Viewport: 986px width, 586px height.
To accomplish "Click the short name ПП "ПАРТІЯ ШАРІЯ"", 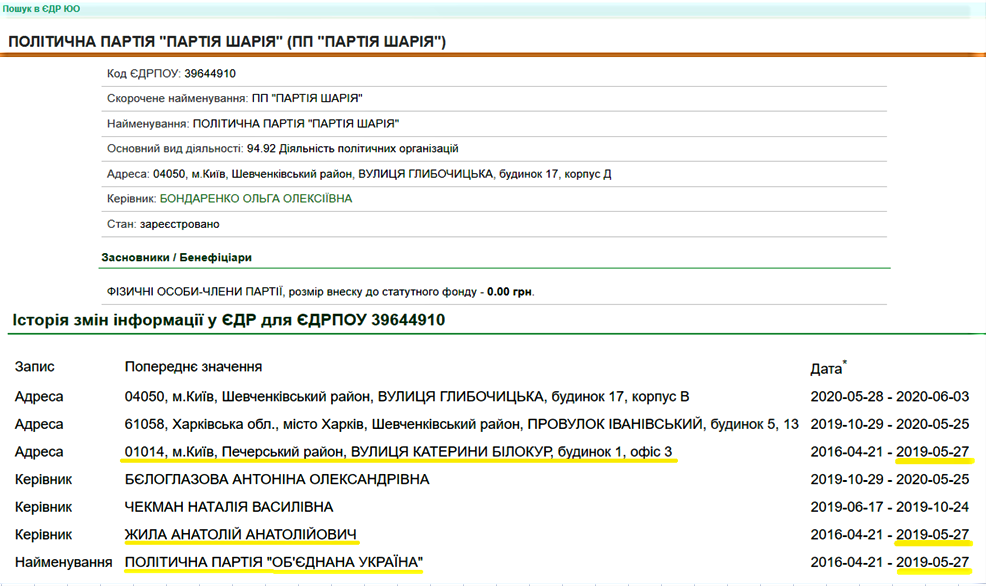I will (307, 99).
